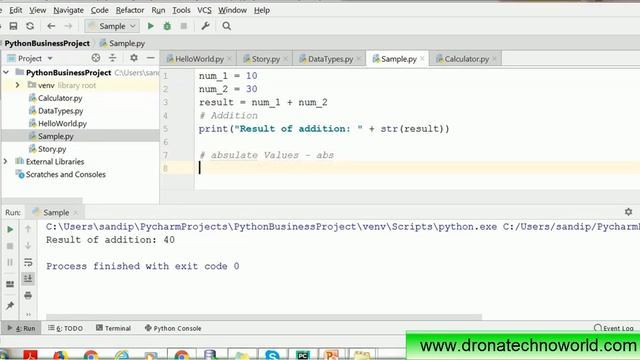Close the Sample tab in Run panel

[76, 213]
